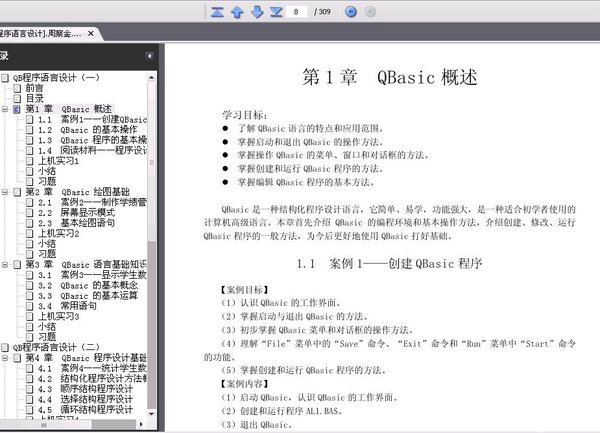Open bookmark 1.1 案例1——创建QBasic

point(92,119)
